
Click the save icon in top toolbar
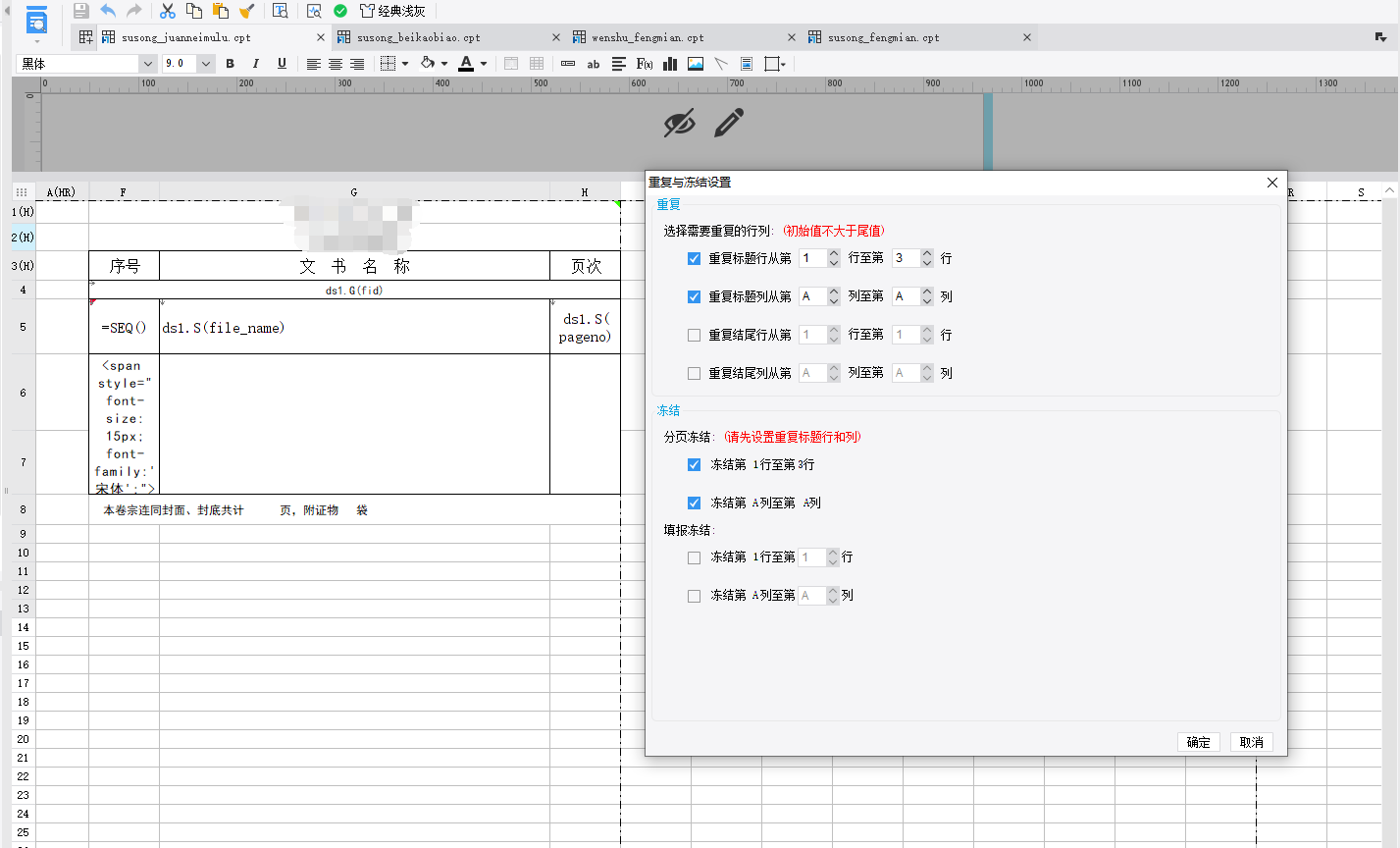pos(81,11)
